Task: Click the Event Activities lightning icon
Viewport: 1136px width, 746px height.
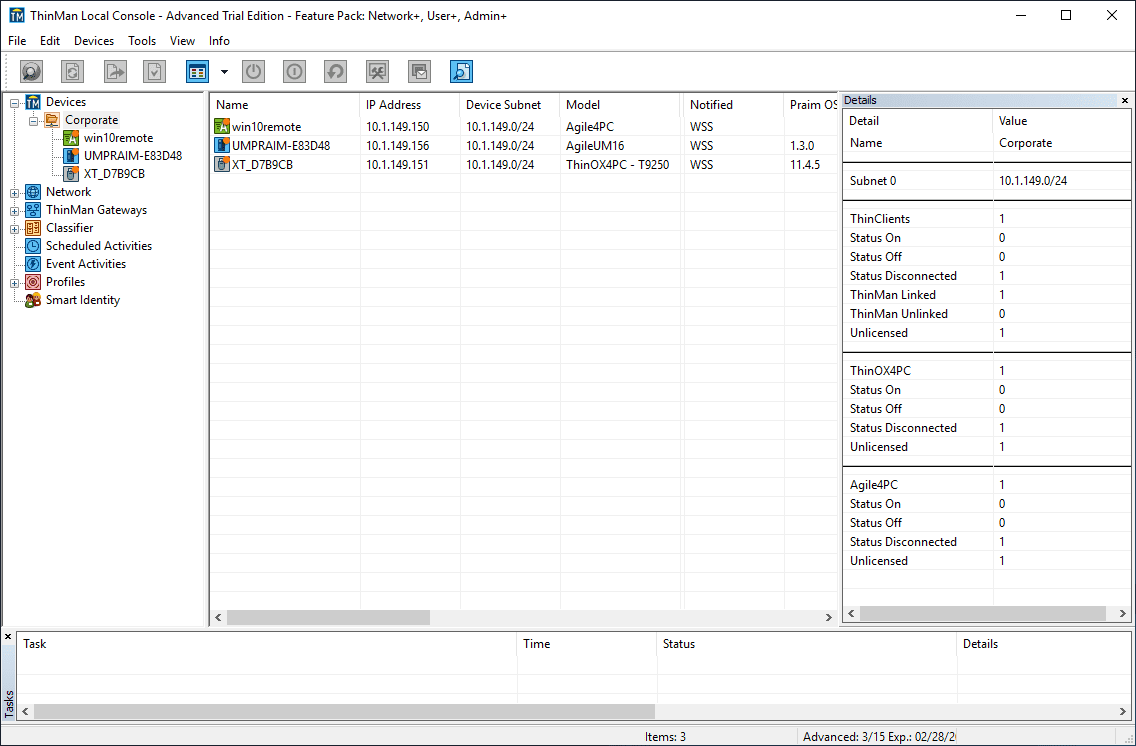Action: (33, 264)
